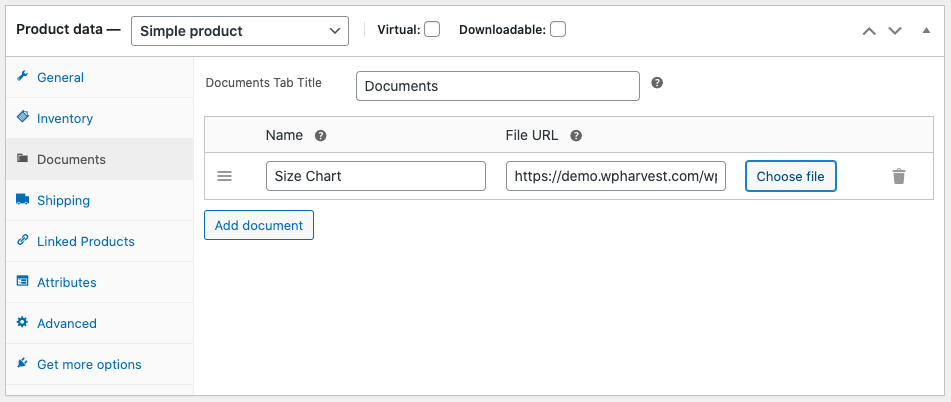The image size is (951, 402).
Task: Click the Get more options plug icon
Action: tap(22, 363)
